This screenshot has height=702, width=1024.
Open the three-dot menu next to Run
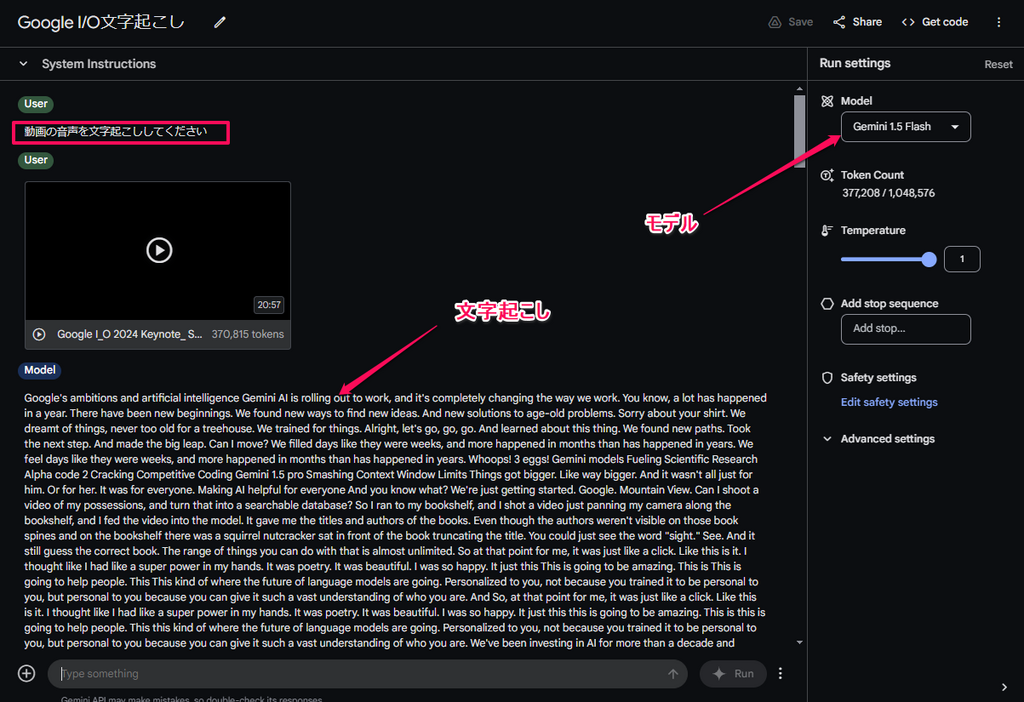pyautogui.click(x=780, y=673)
